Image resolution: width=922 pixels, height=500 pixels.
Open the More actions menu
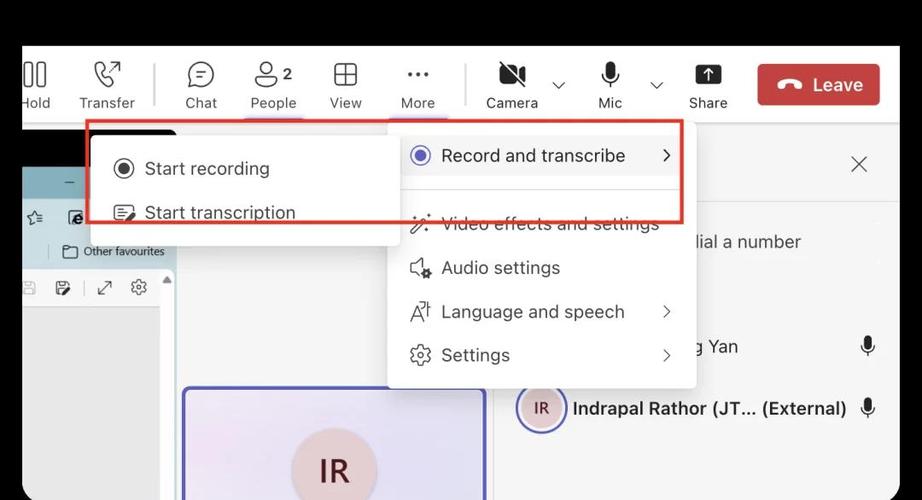point(417,85)
